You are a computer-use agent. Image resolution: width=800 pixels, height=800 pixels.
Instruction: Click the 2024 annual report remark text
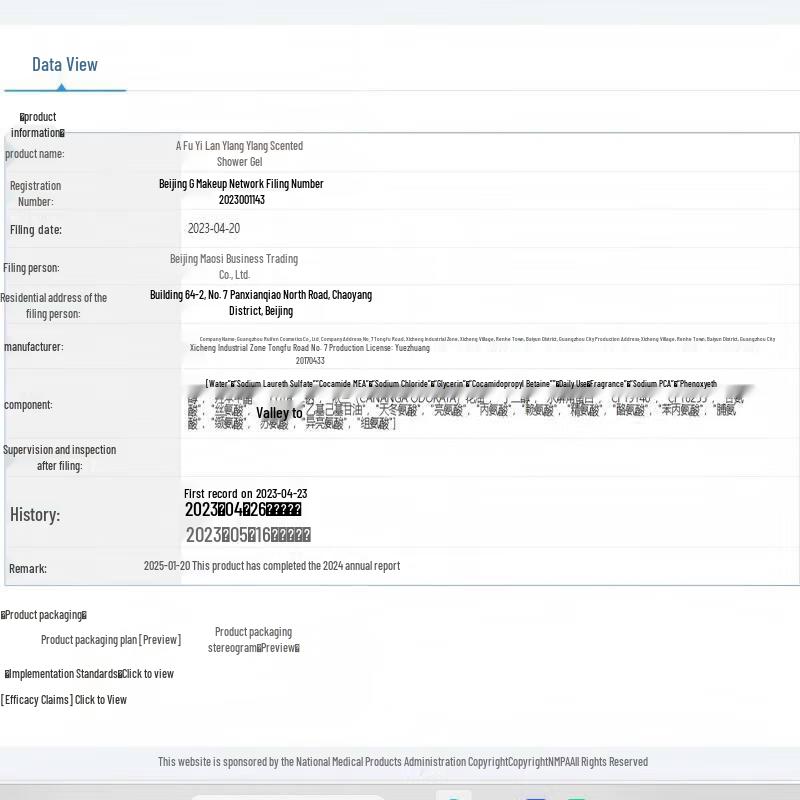pos(271,566)
